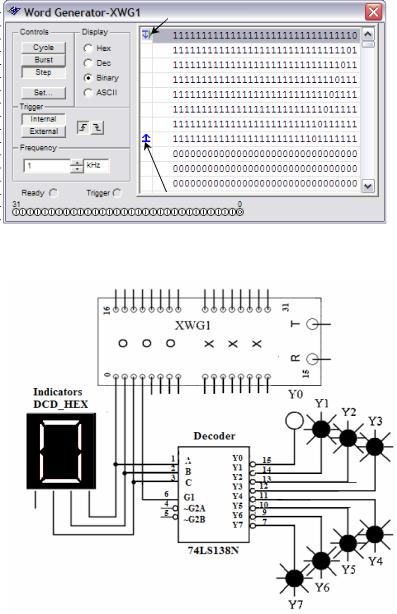
Task: Select External trigger button
Action: click(x=43, y=131)
